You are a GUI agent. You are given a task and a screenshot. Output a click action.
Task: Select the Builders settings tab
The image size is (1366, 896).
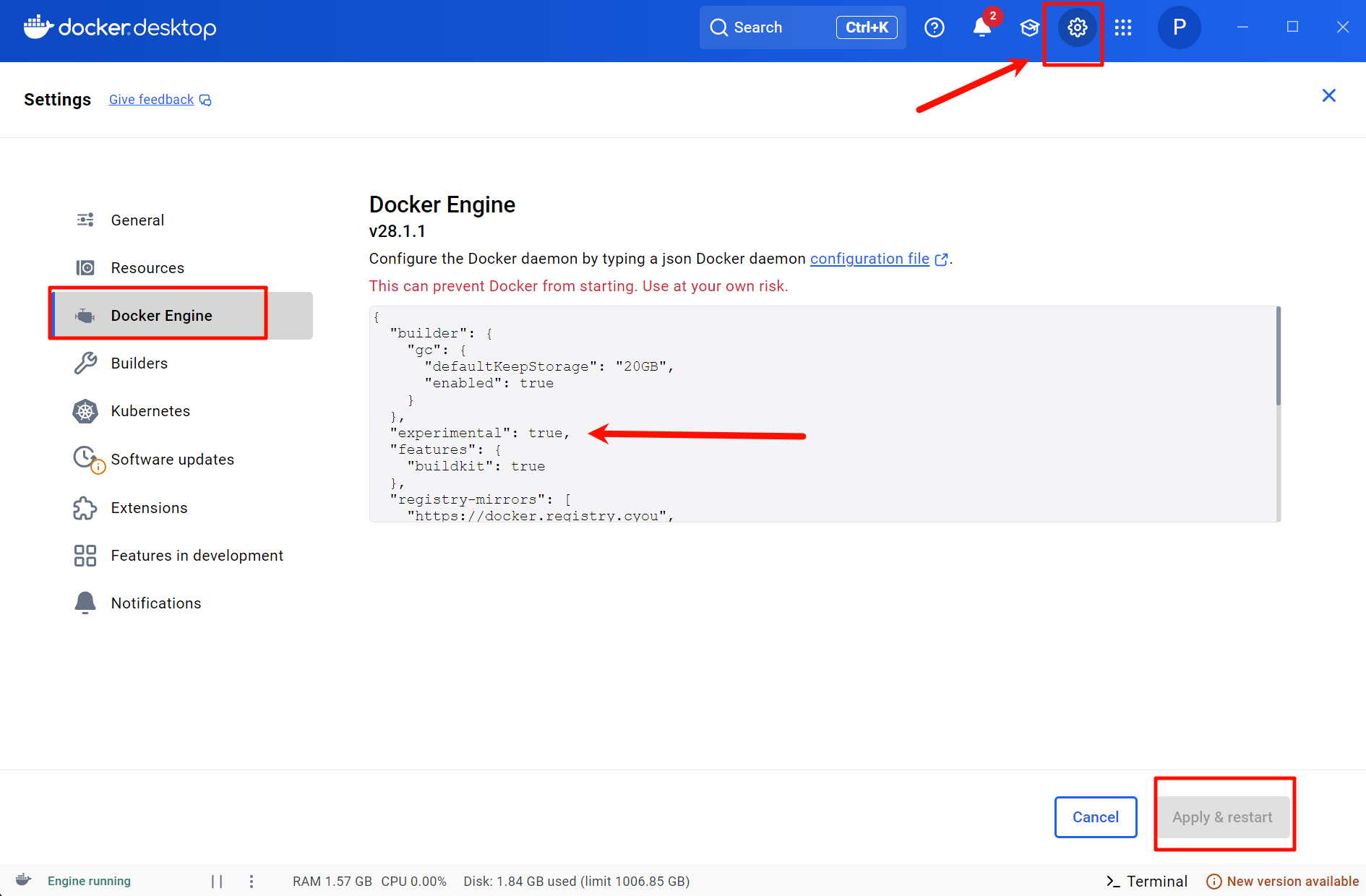pos(182,363)
